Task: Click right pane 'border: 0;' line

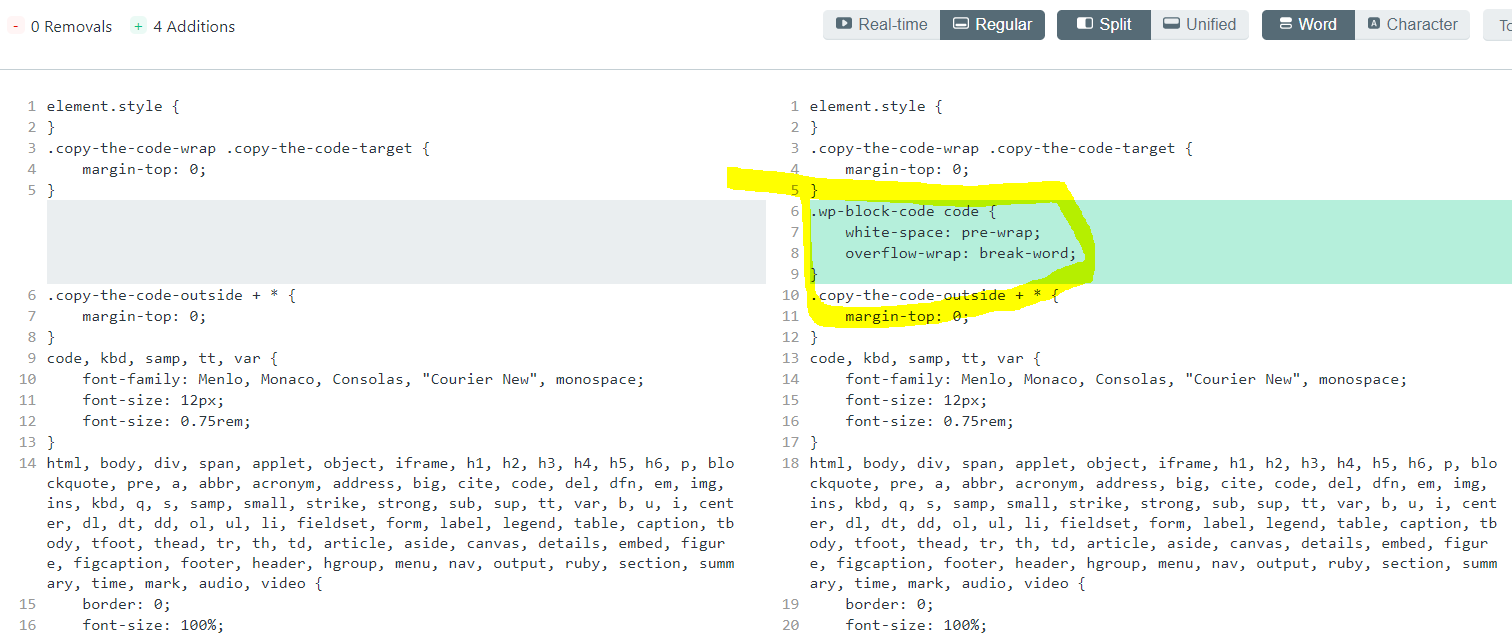Action: point(889,604)
